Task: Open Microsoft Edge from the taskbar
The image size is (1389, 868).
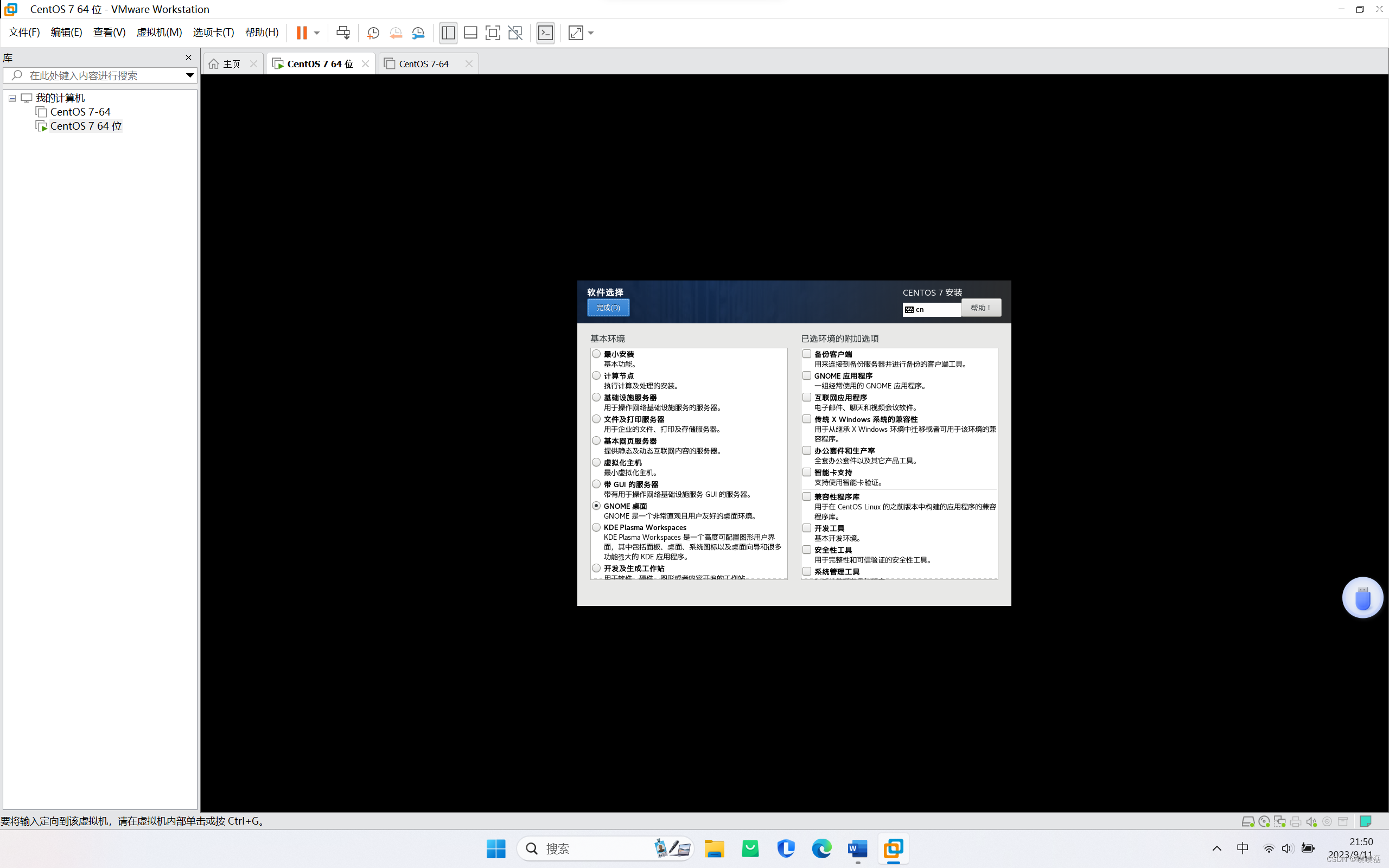Action: pos(821,848)
